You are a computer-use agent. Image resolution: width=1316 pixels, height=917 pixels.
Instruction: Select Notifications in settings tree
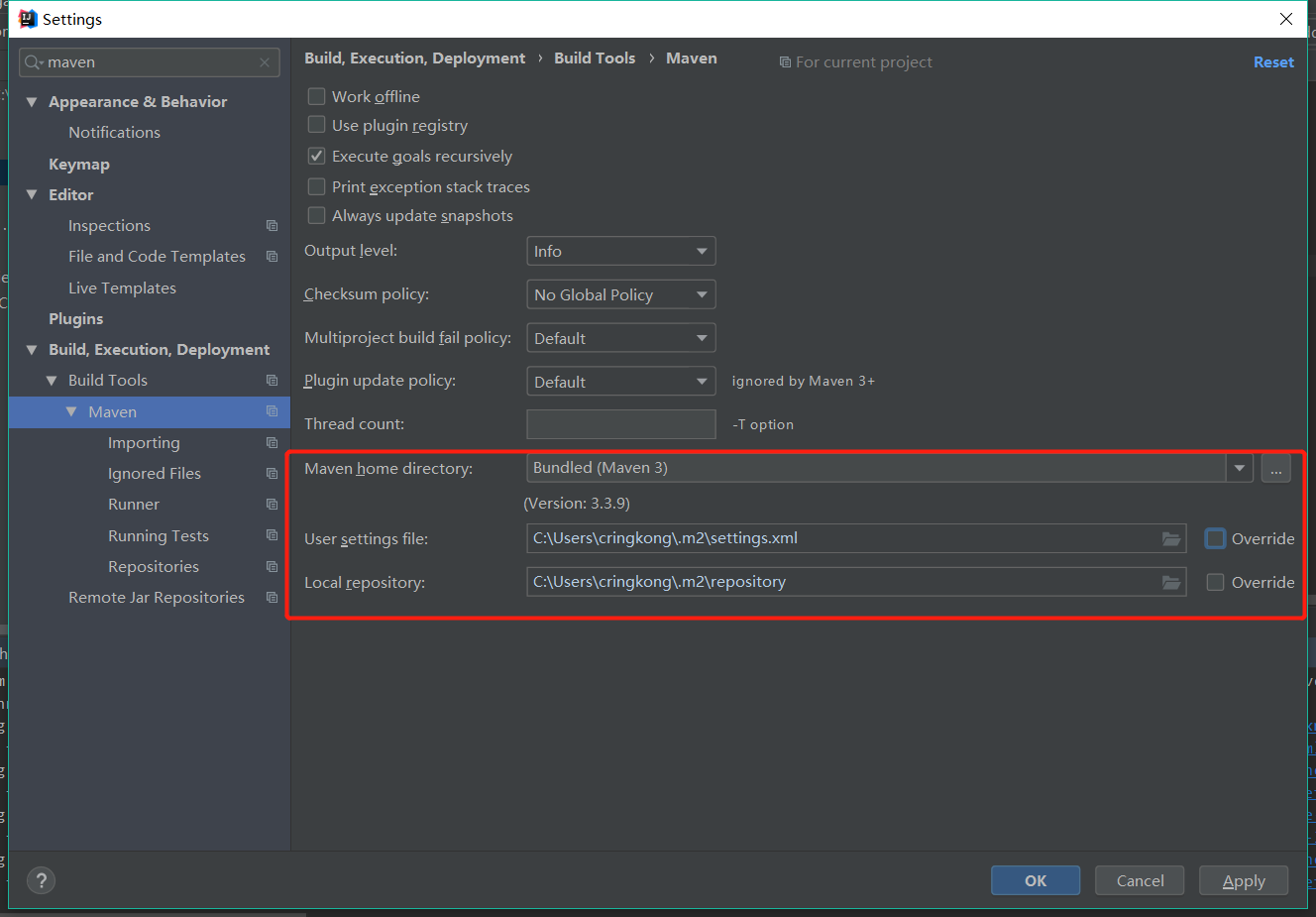point(114,133)
